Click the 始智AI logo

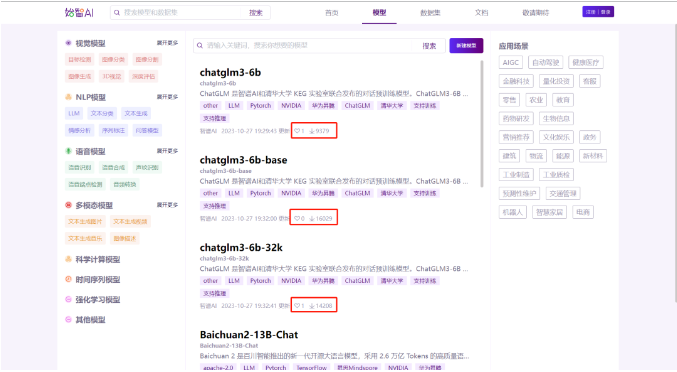click(x=79, y=13)
